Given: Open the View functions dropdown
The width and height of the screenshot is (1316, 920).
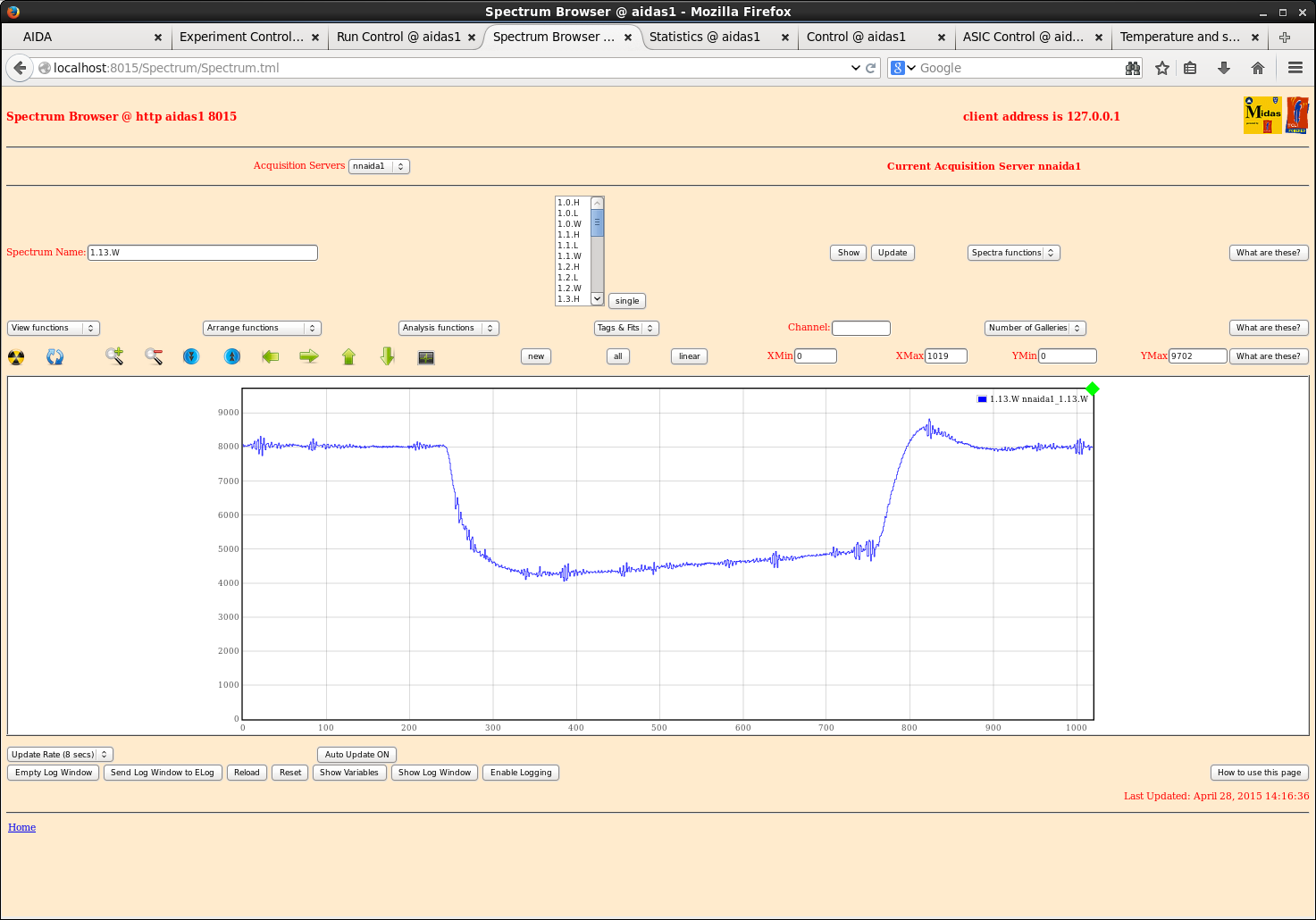Looking at the screenshot, I should 54,328.
